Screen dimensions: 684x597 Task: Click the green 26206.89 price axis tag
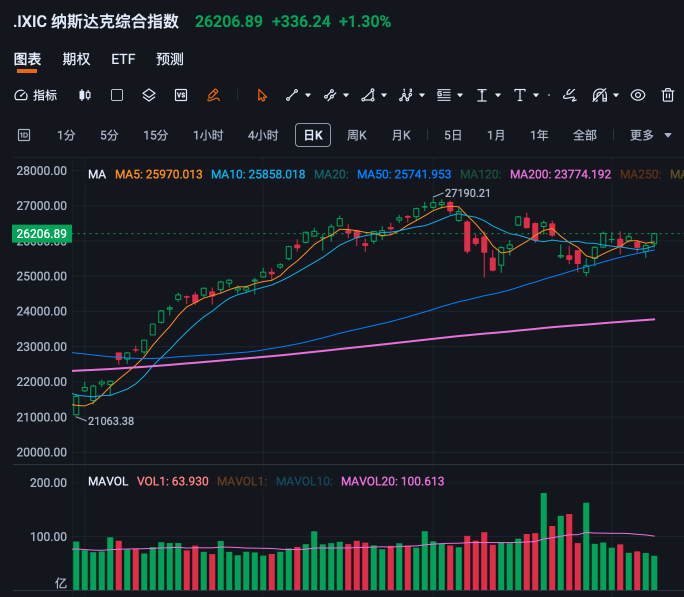pyautogui.click(x=42, y=234)
